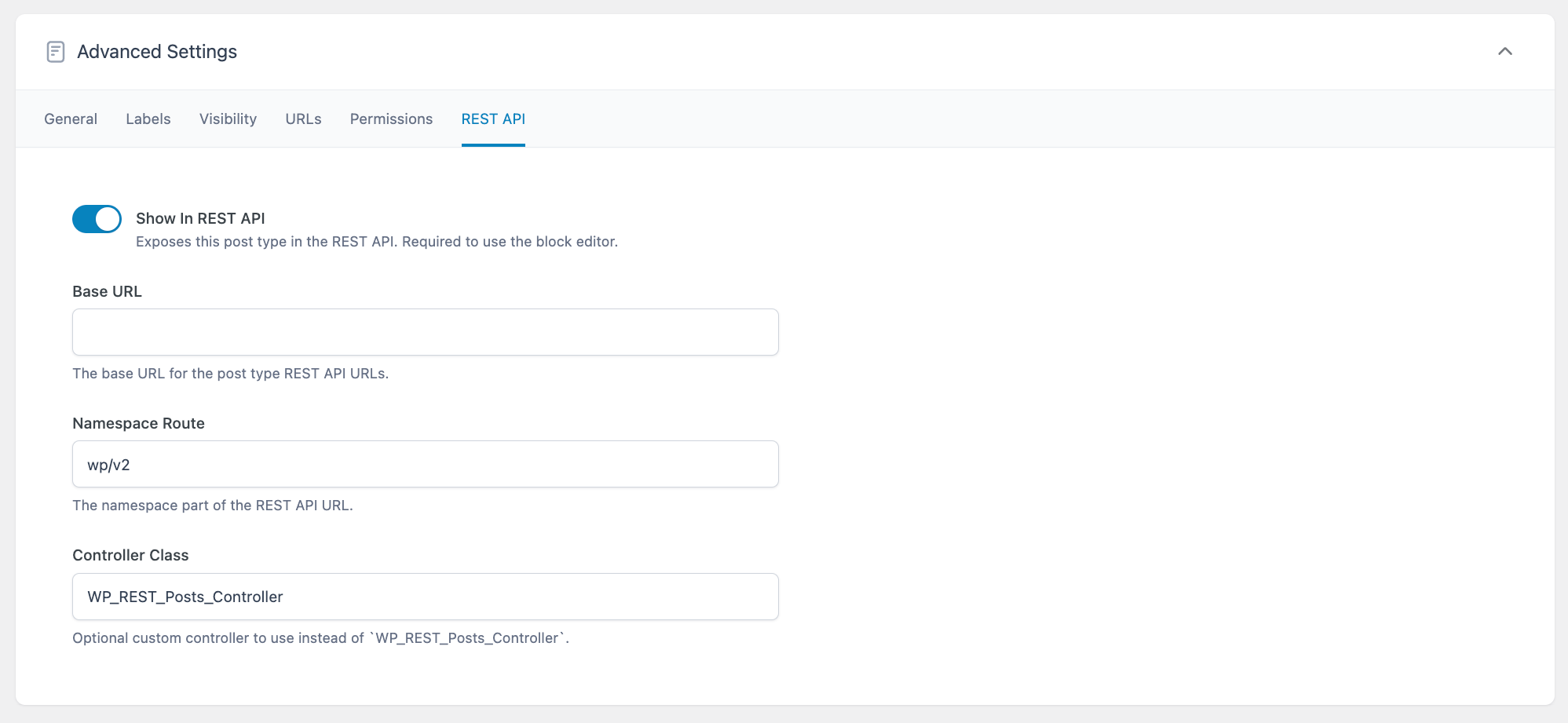The width and height of the screenshot is (1568, 723).
Task: Click the Advanced Settings document icon
Action: (x=56, y=51)
